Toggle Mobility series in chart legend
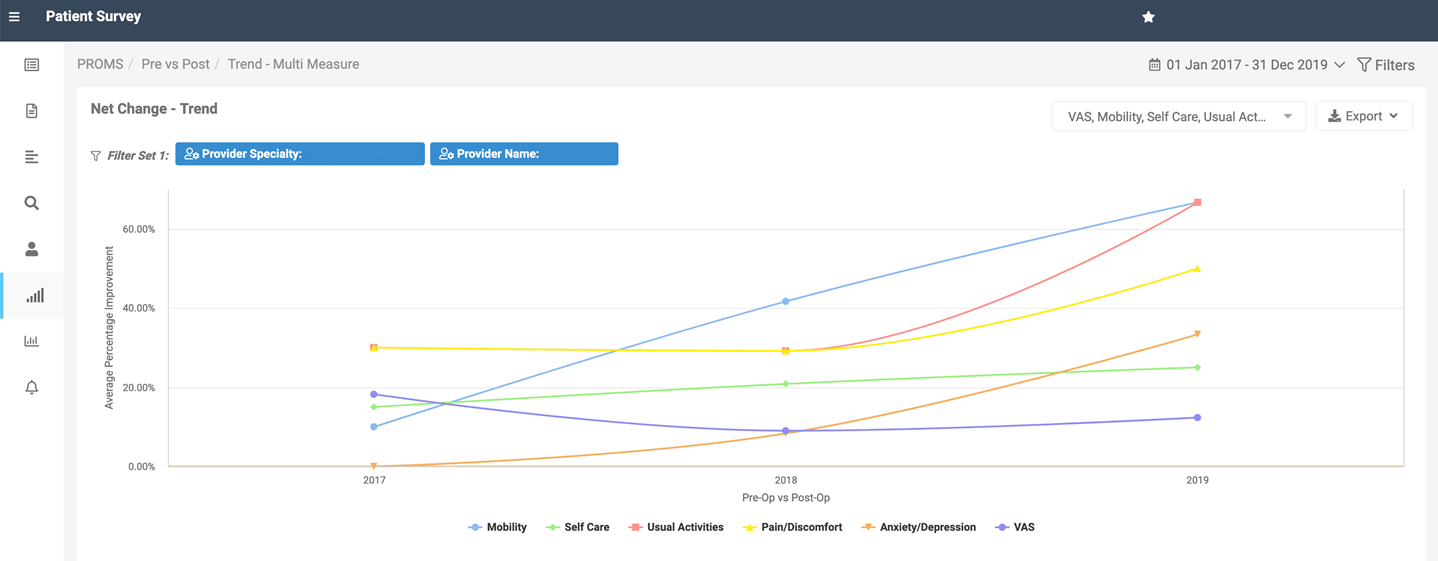The height and width of the screenshot is (561, 1438). (498, 527)
